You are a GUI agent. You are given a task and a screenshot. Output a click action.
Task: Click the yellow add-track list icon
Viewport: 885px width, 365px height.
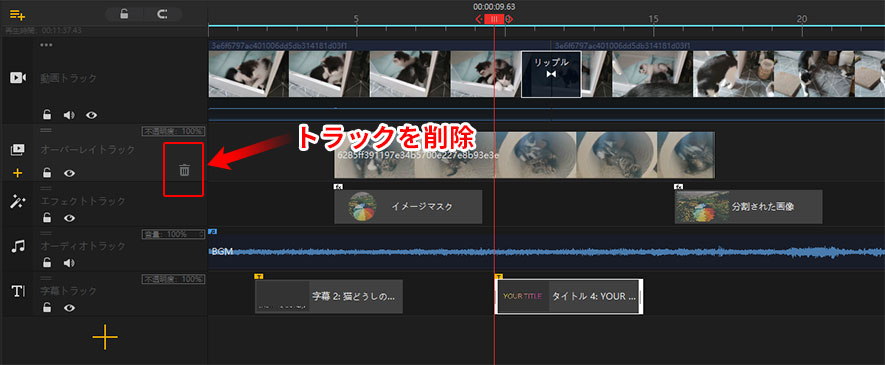click(17, 14)
